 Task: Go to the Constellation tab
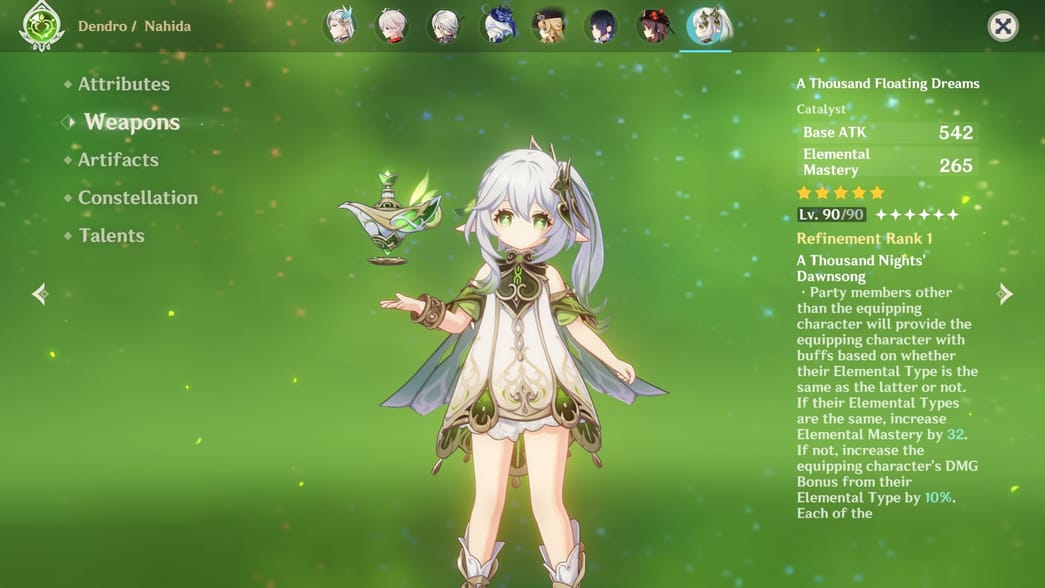pyautogui.click(x=137, y=198)
